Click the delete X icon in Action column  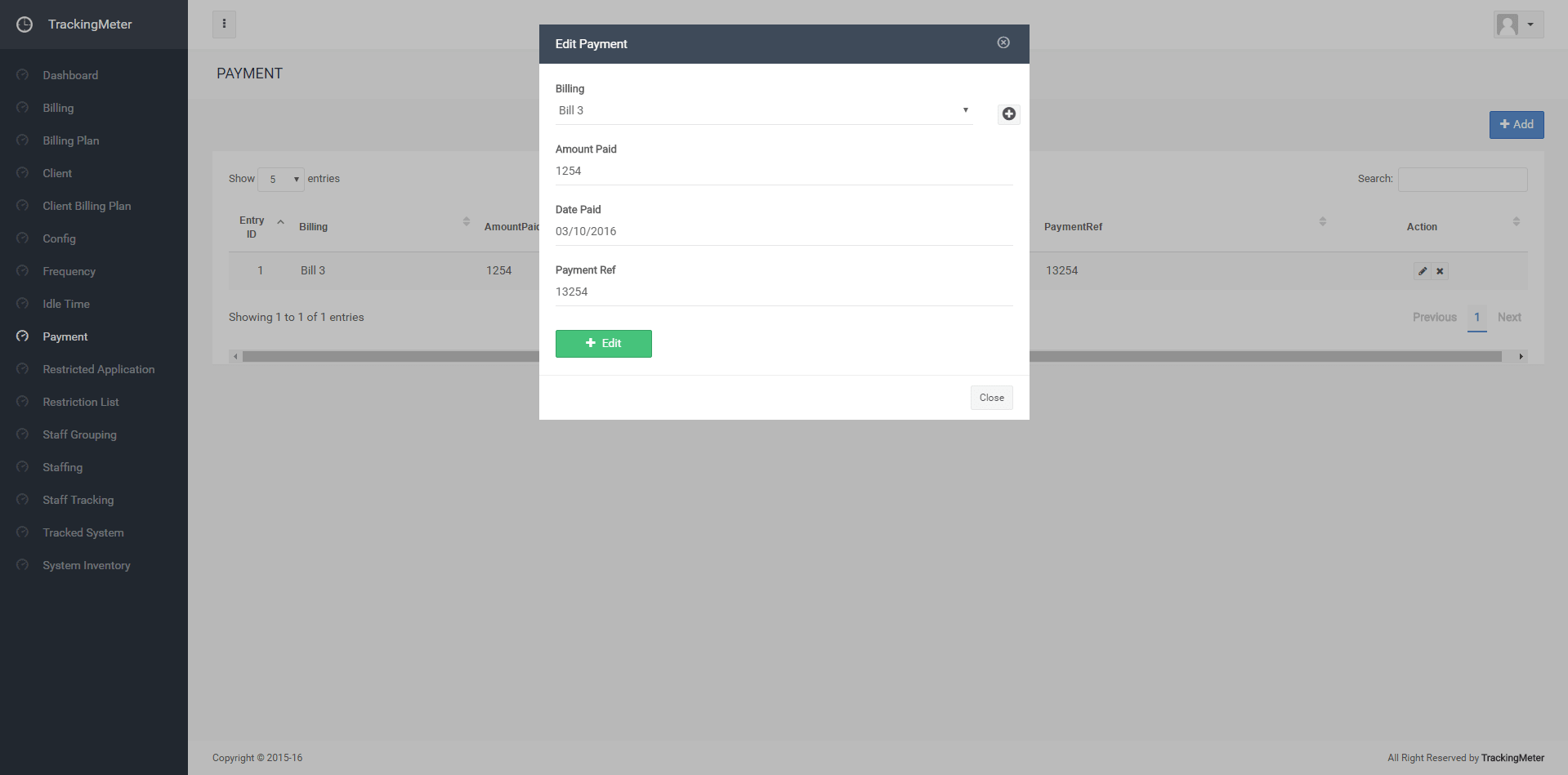pos(1440,271)
